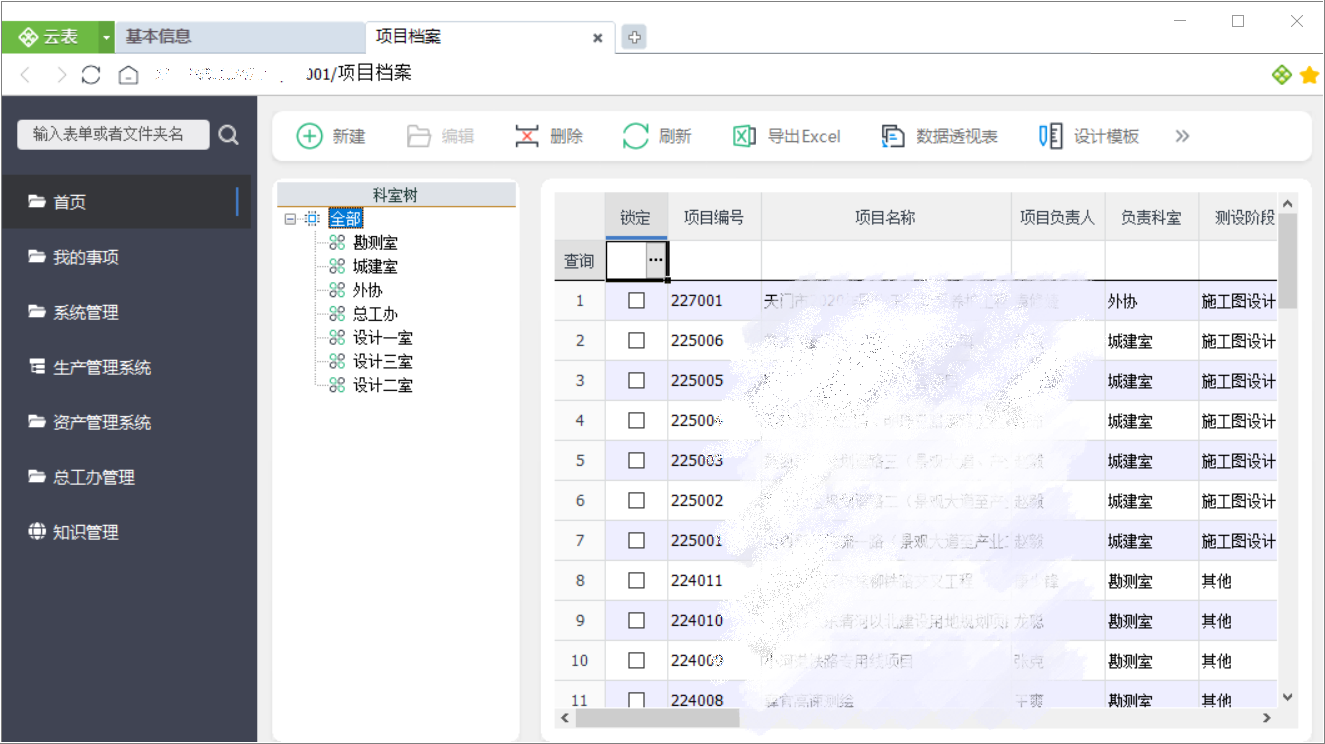Collapse the 全部 tree node

pyautogui.click(x=290, y=219)
